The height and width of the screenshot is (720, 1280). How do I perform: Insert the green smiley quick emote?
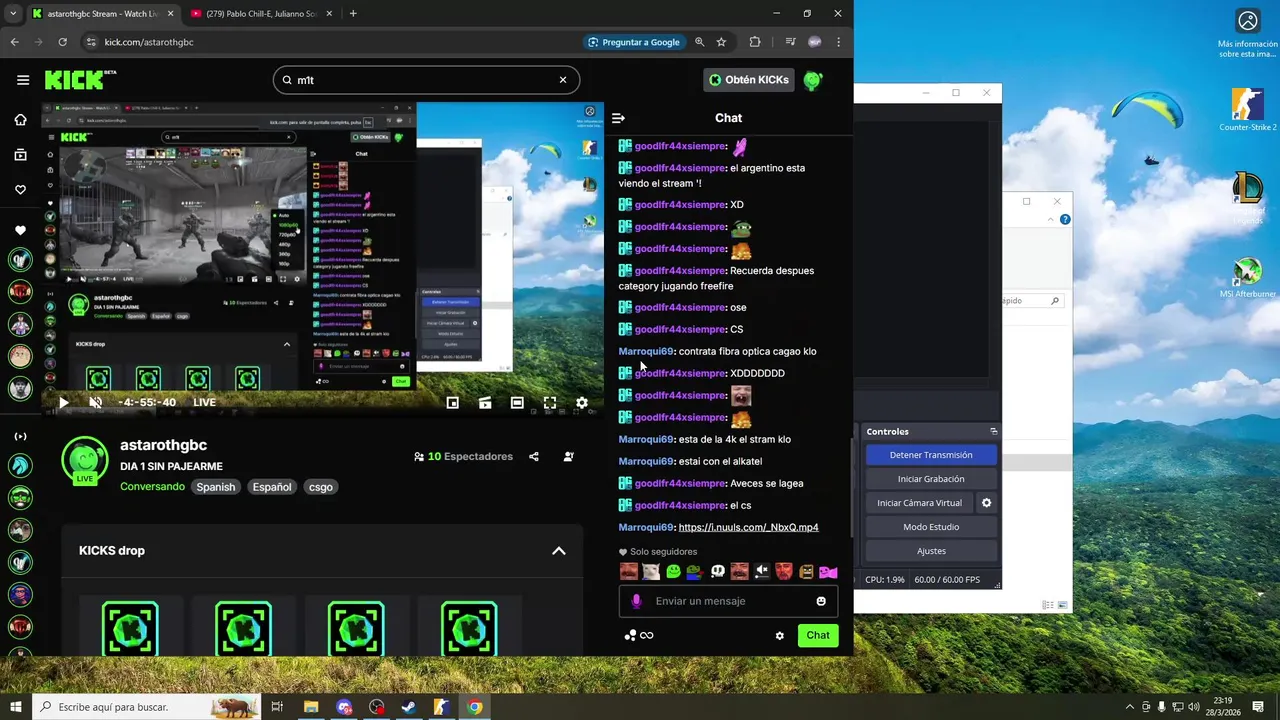673,572
